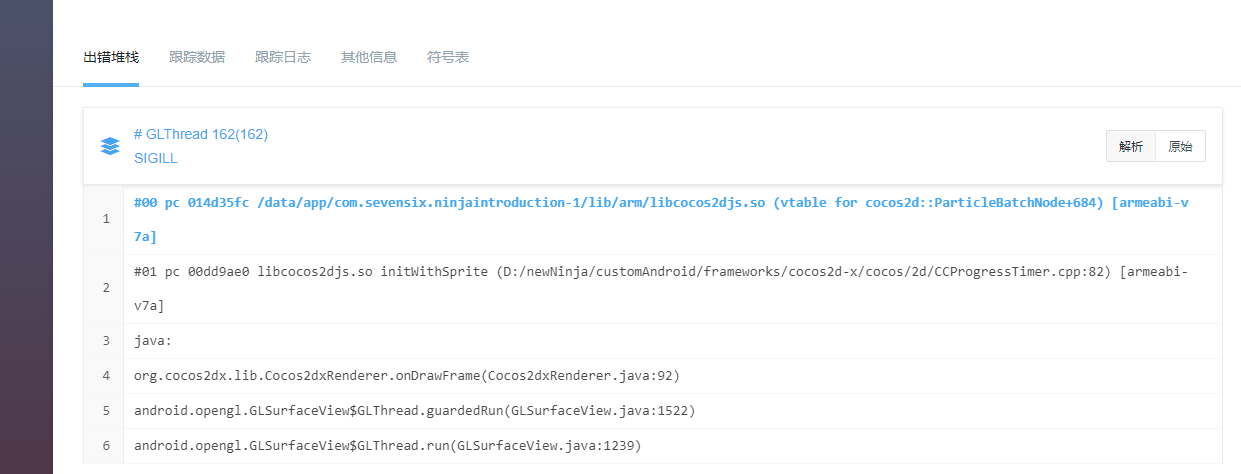This screenshot has width=1241, height=474.
Task: Click the stacked layers icon beside GLThread
Action: click(111, 146)
